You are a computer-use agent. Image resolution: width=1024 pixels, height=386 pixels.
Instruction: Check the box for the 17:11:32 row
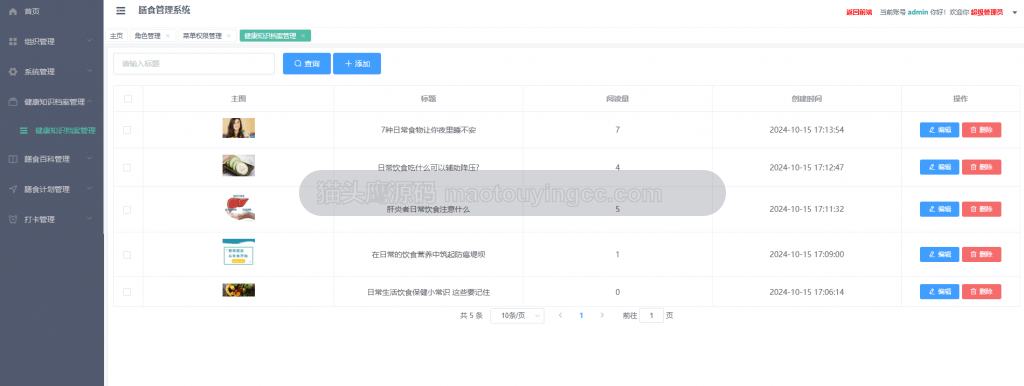[x=127, y=210]
